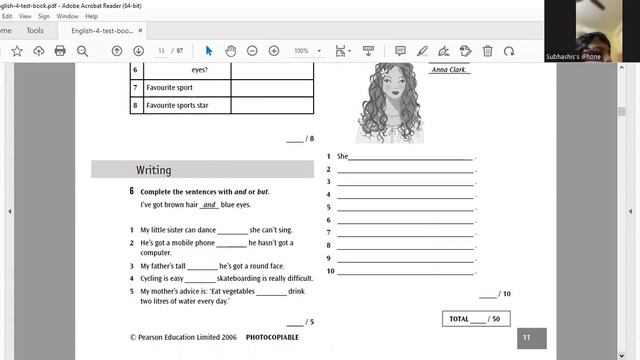Go to previous page arrow
Viewport: 640px width, 360px height.
pos(117,51)
